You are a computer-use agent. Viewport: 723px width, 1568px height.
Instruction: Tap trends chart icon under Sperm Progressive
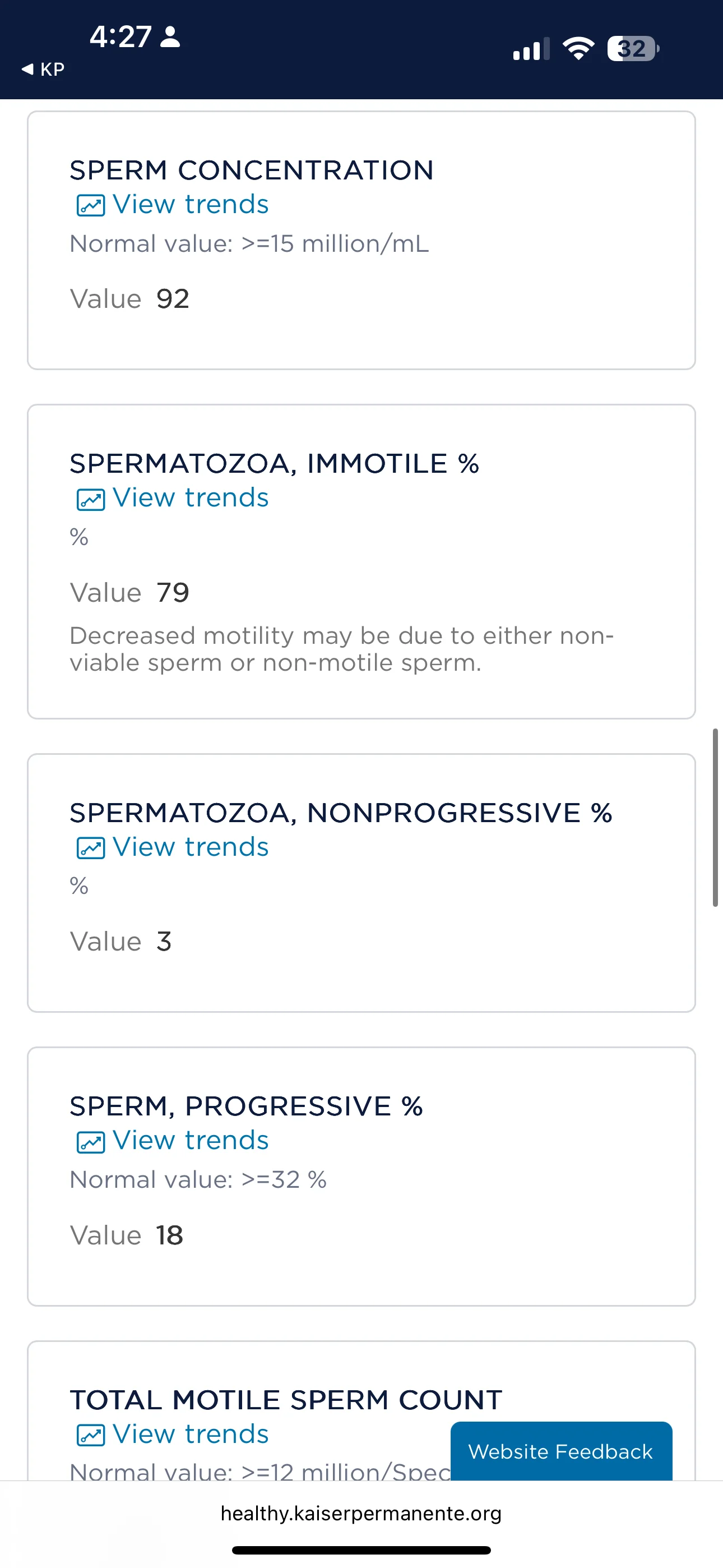click(x=91, y=1142)
